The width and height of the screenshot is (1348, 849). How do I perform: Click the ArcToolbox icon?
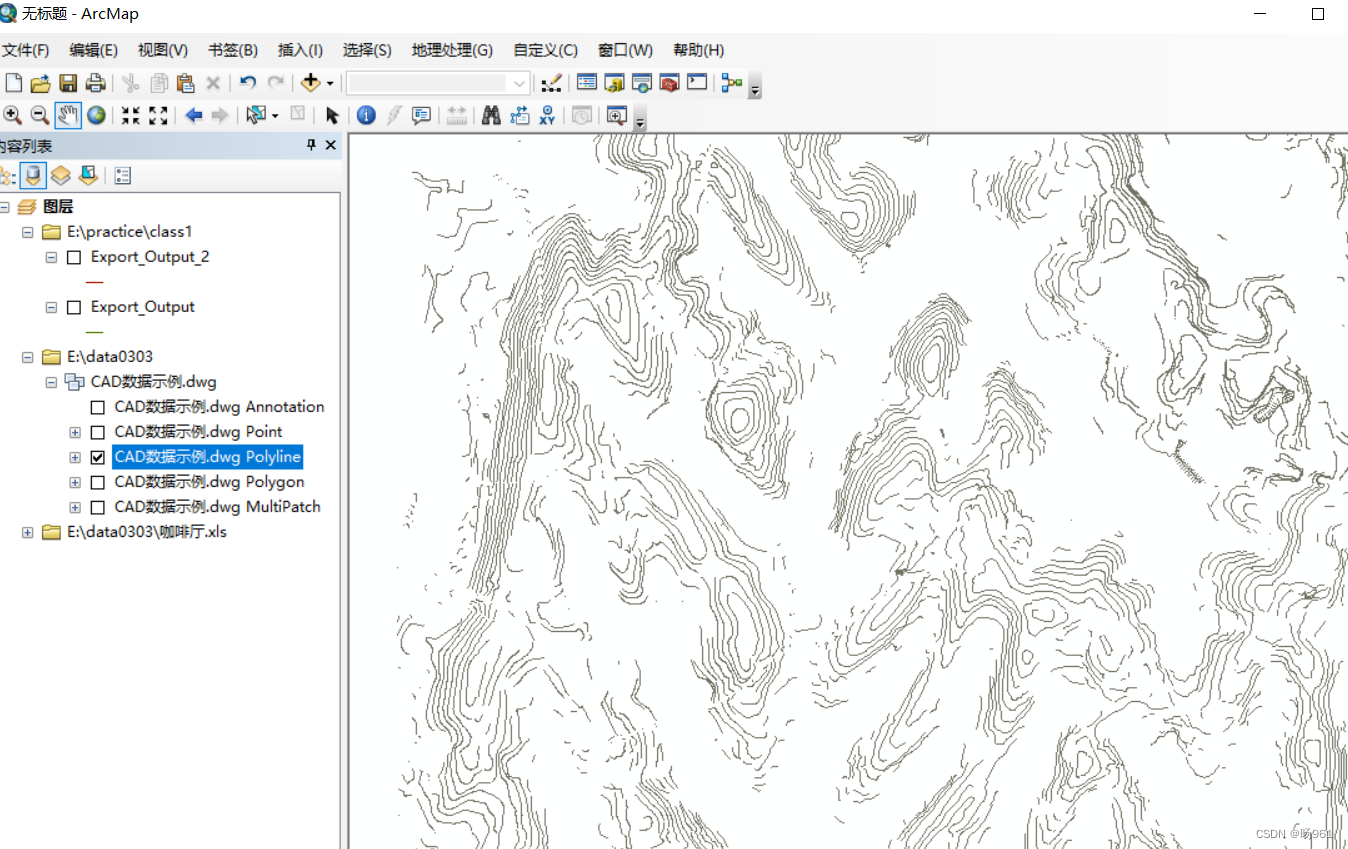[x=669, y=82]
